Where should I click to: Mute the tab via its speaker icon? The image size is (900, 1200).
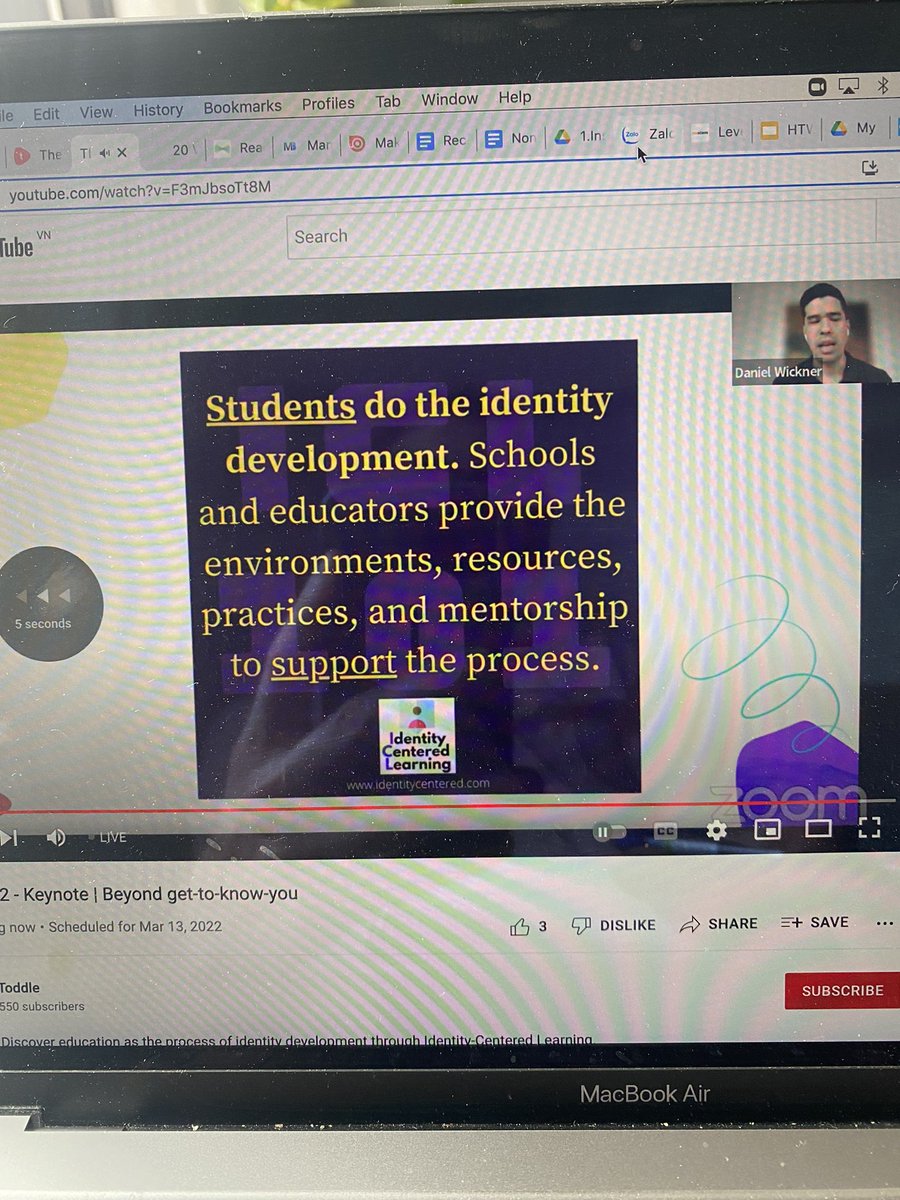click(105, 152)
